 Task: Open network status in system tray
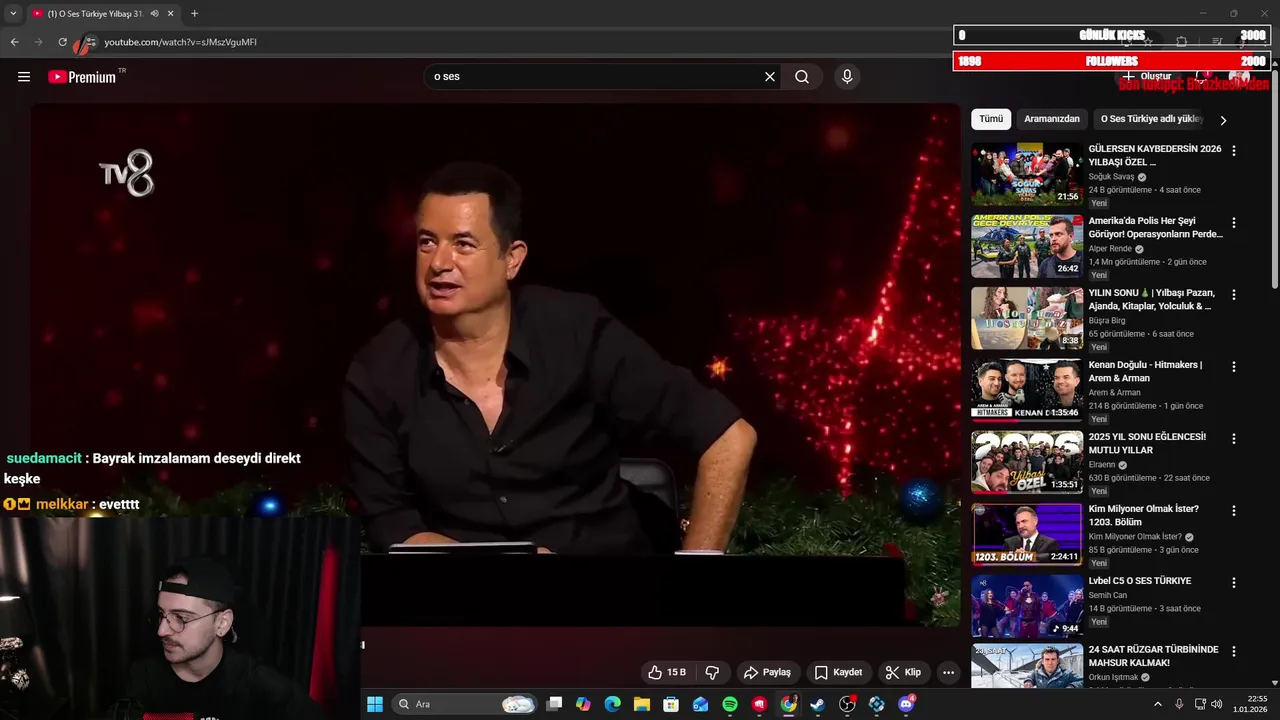(1200, 704)
